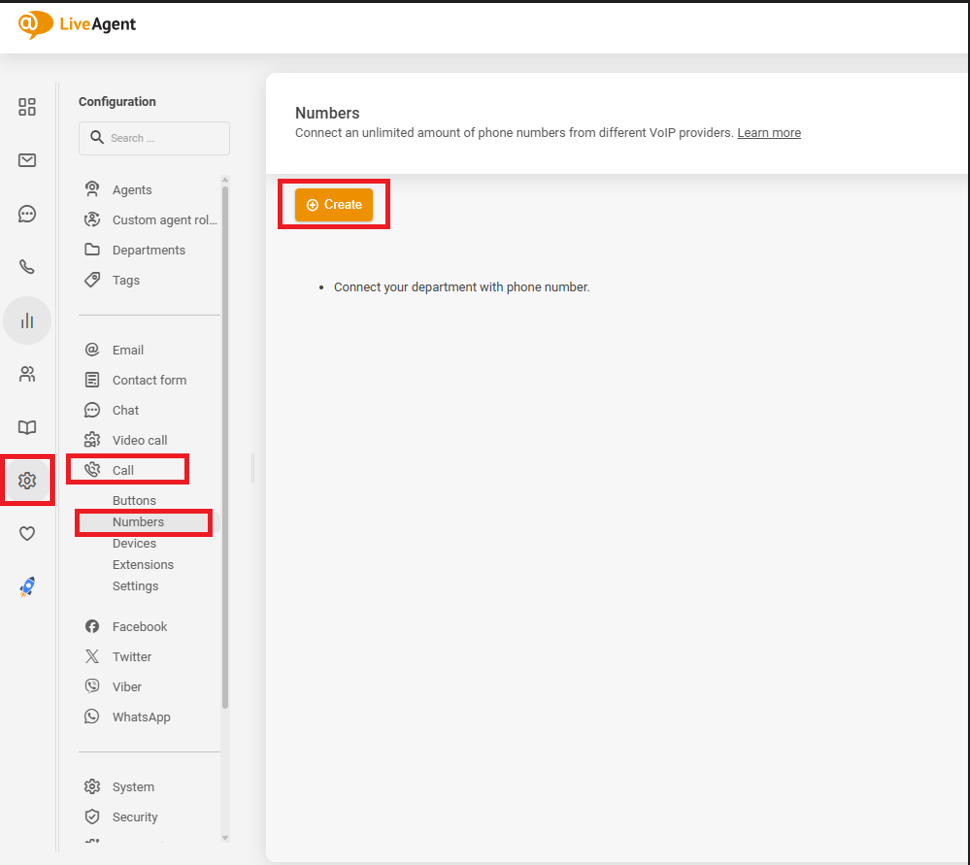Open Knowledge base book icon
The width and height of the screenshot is (970, 865).
[x=27, y=428]
